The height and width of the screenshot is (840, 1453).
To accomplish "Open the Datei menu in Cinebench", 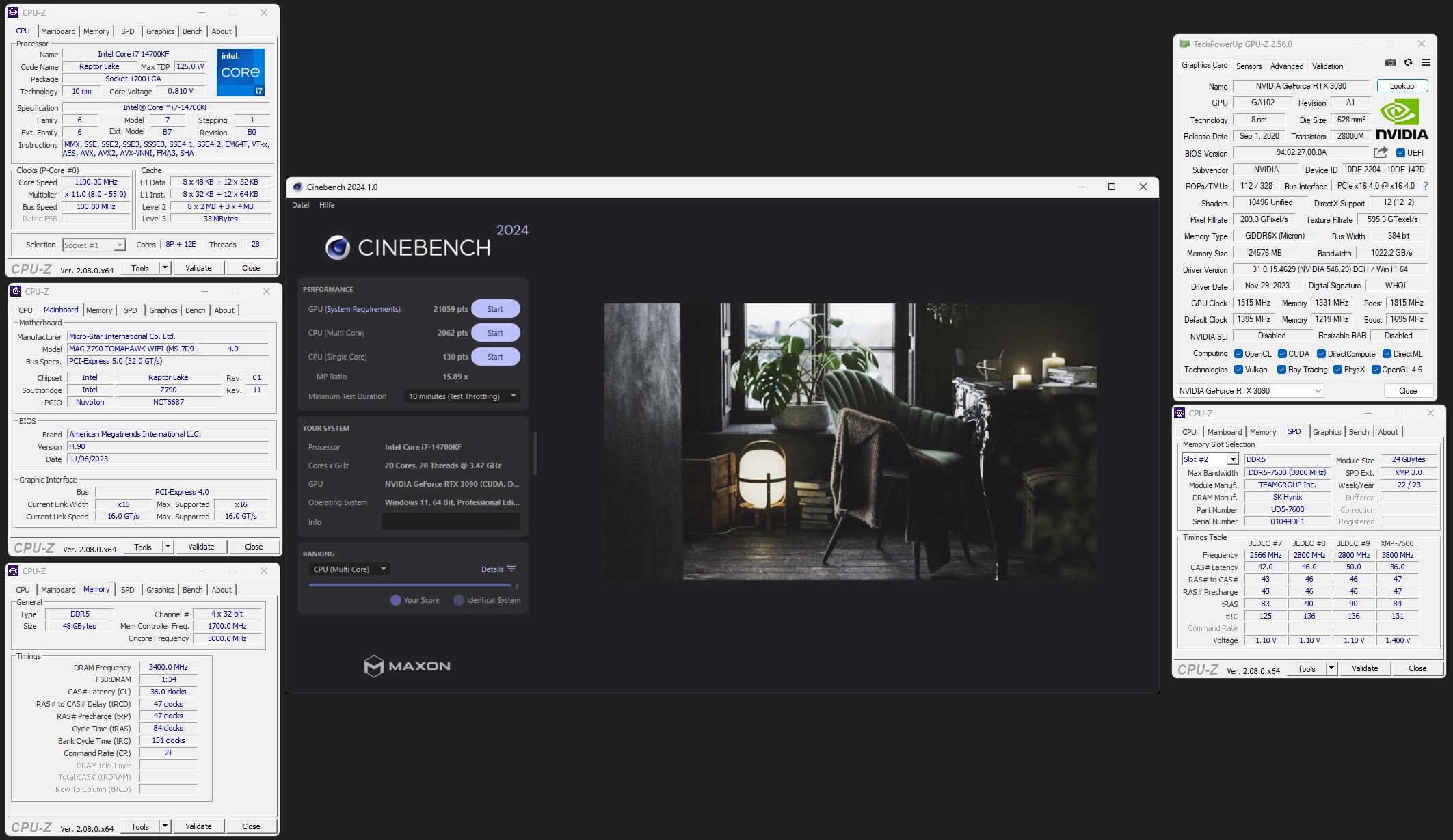I will click(x=300, y=205).
